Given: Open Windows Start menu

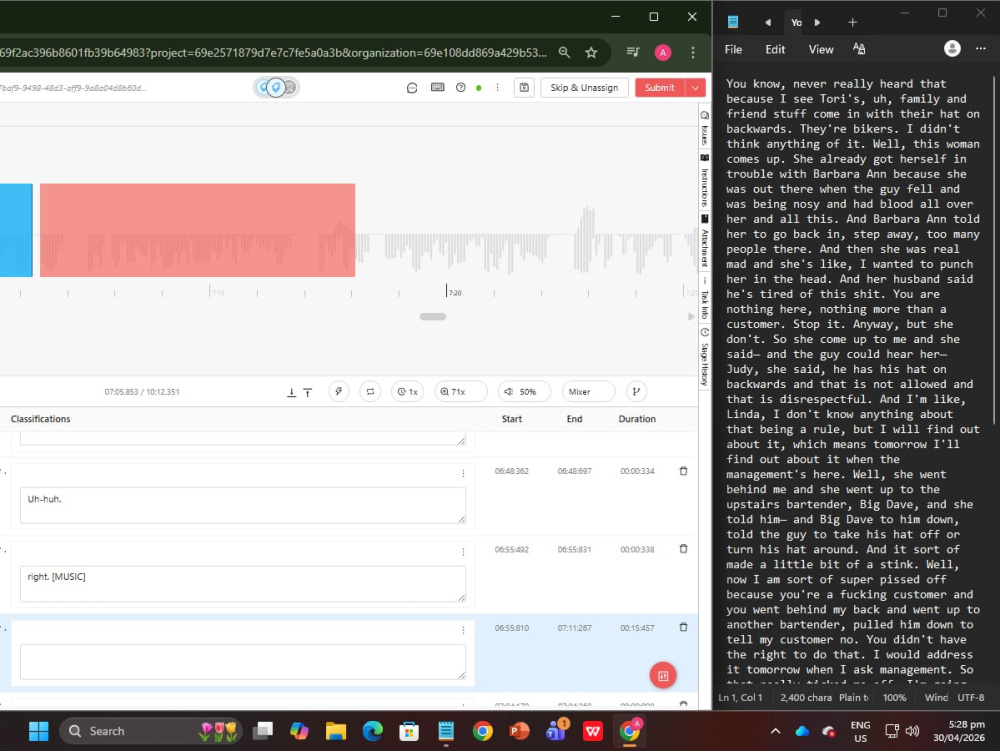Looking at the screenshot, I should (x=38, y=731).
